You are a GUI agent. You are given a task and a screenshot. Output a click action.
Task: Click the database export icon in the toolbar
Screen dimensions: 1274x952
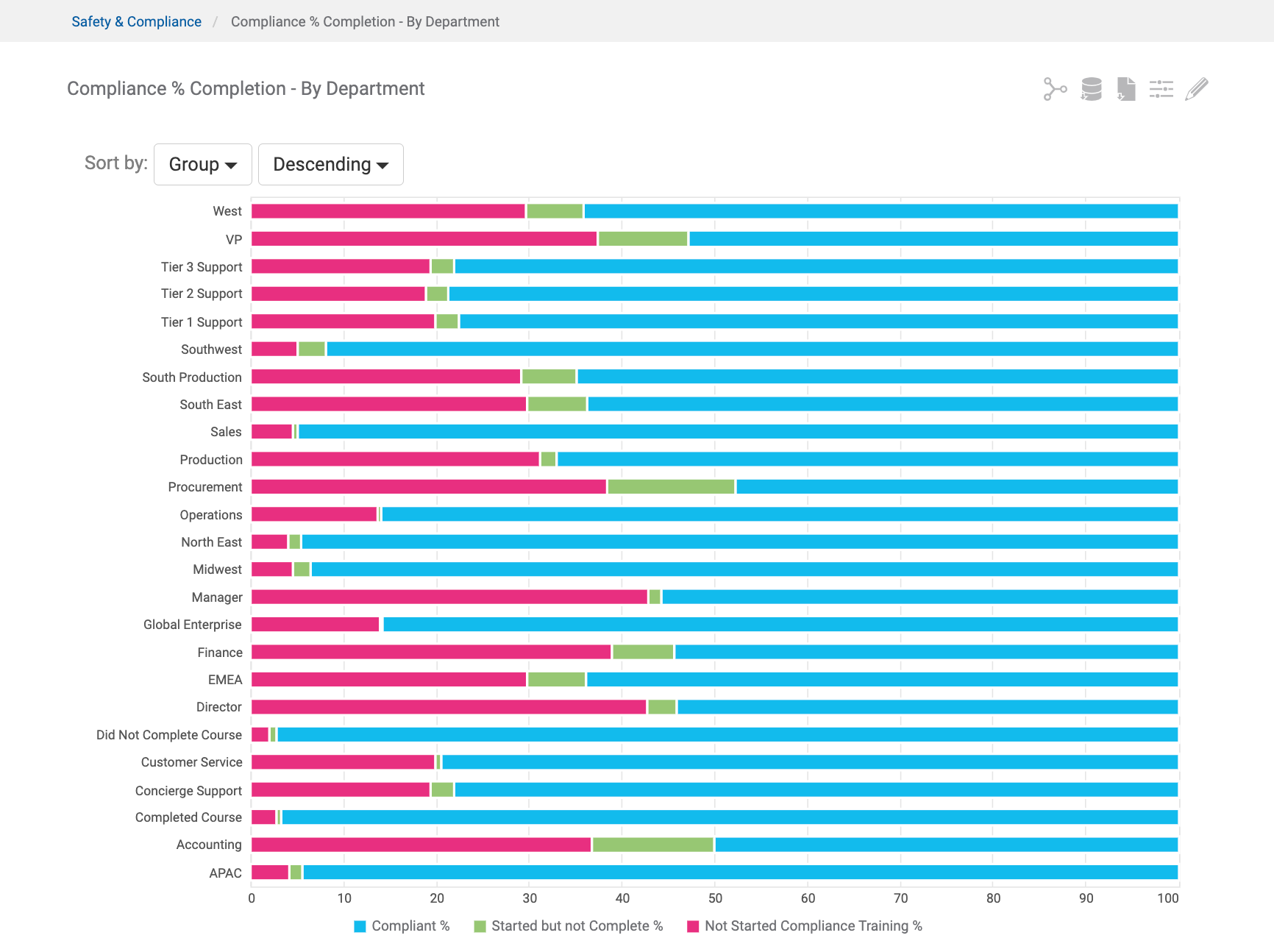pos(1090,89)
